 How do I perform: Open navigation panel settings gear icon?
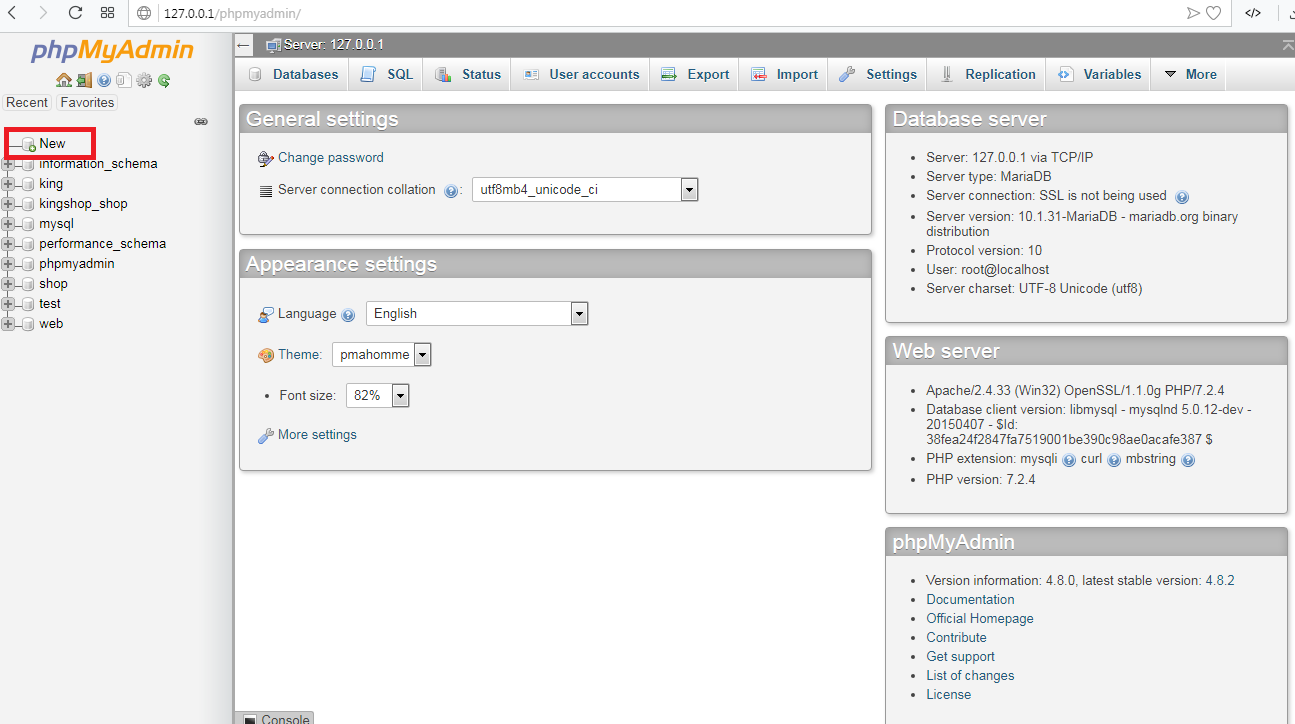144,81
